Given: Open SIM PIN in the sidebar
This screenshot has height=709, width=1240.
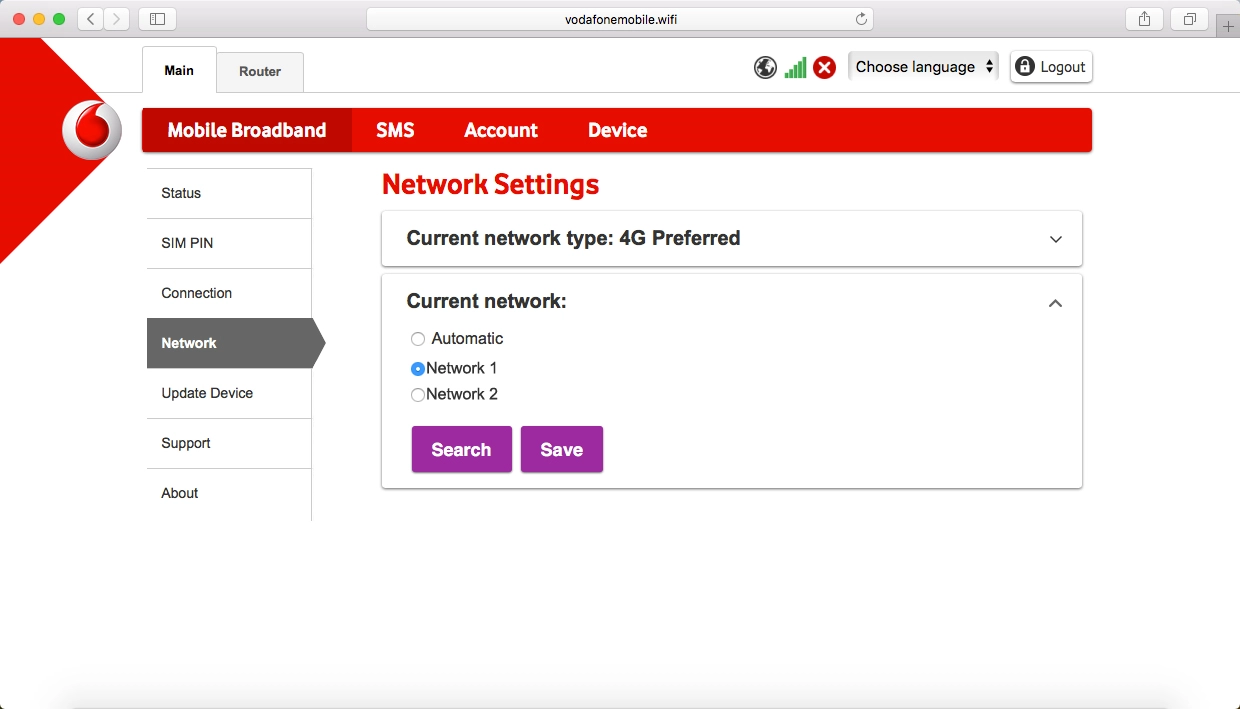Looking at the screenshot, I should 187,243.
